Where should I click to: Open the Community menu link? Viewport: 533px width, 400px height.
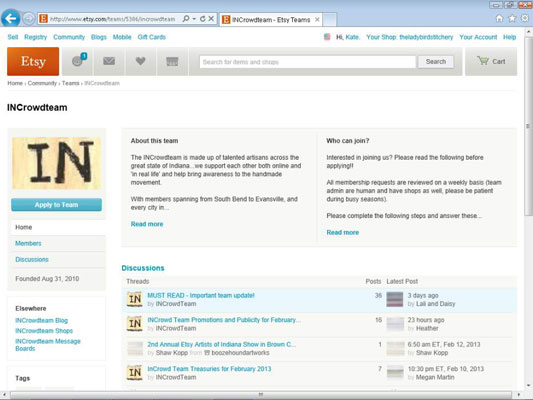(69, 37)
